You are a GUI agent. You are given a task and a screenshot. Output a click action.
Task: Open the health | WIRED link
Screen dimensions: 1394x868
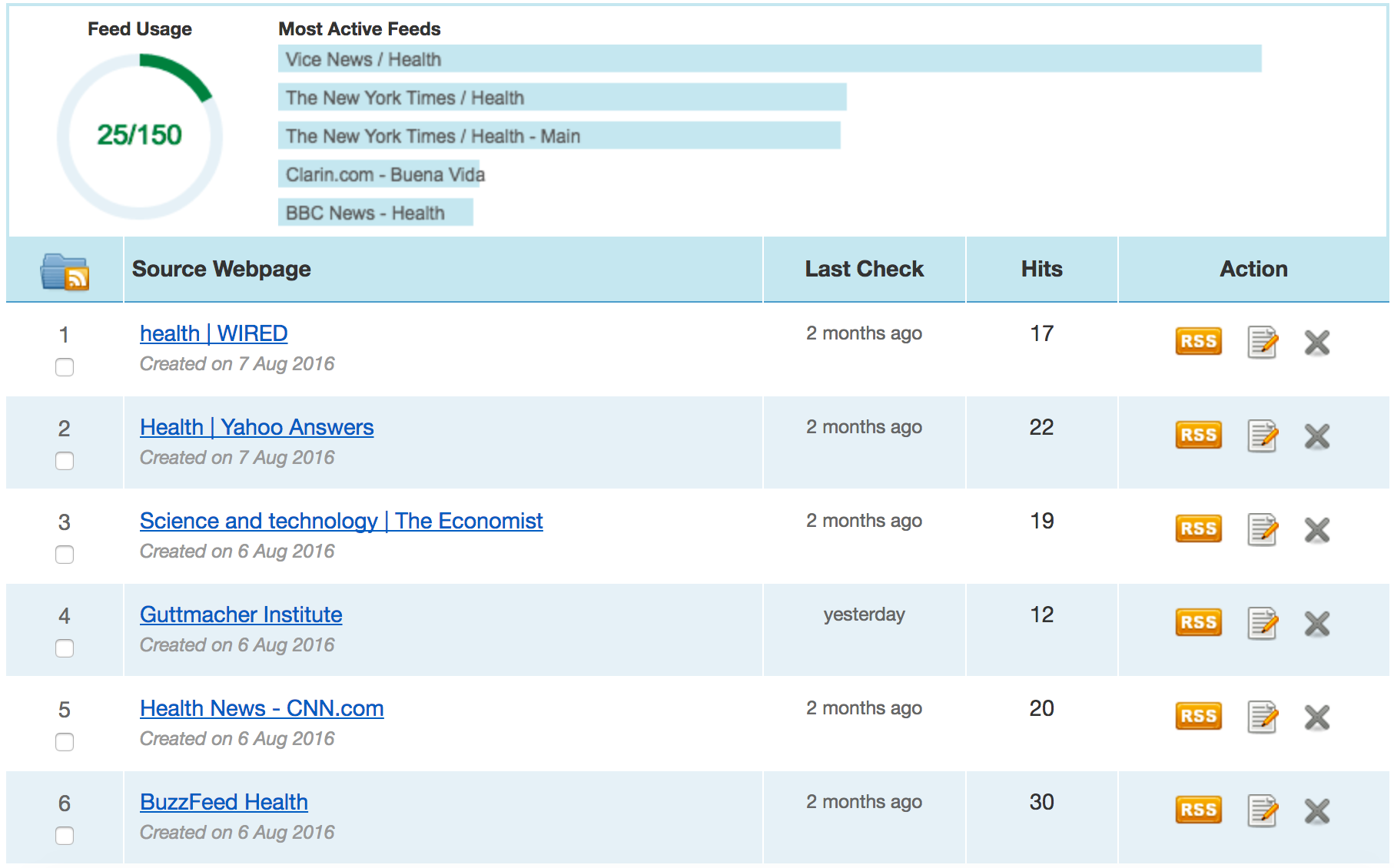tap(214, 333)
